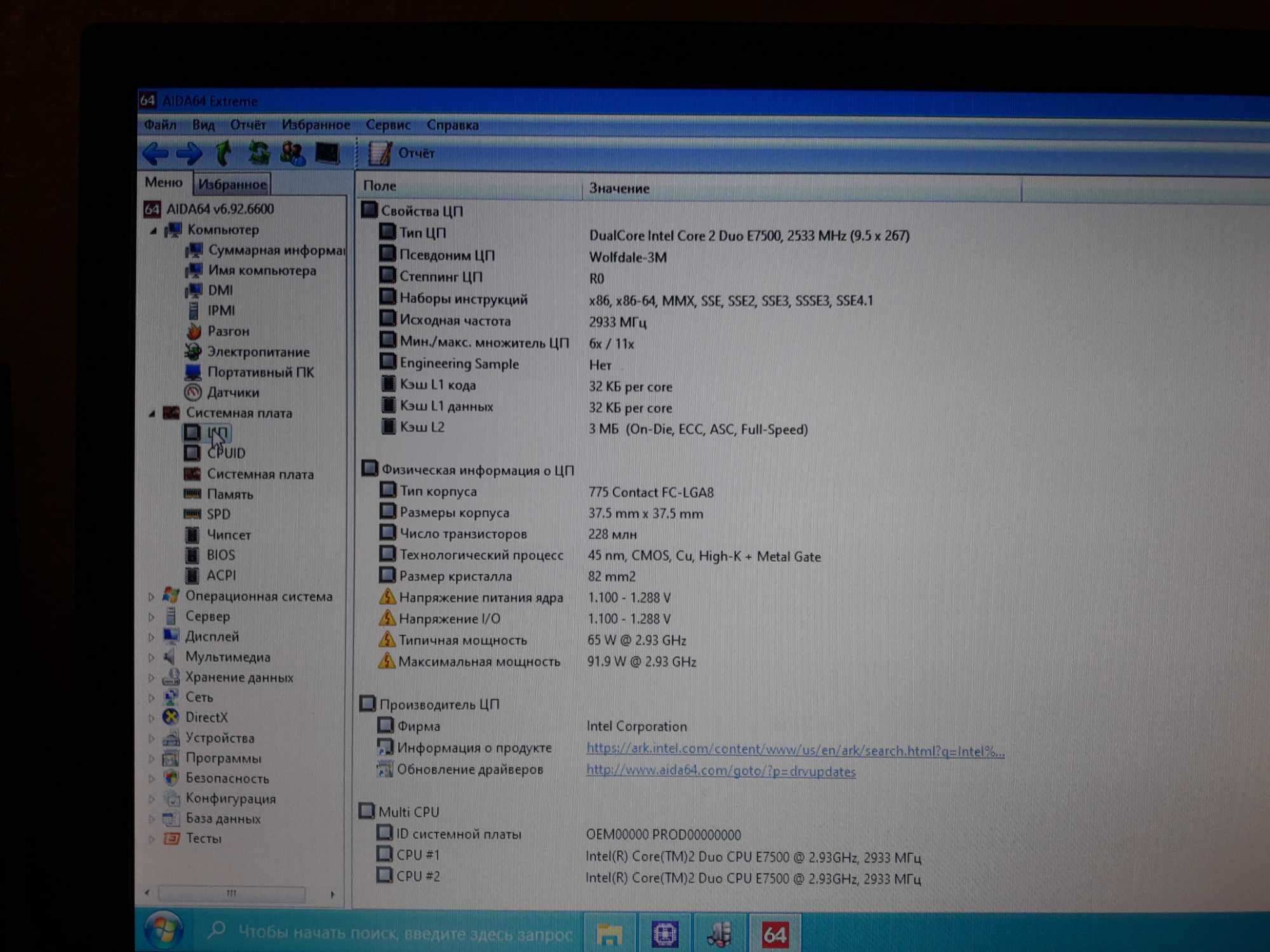Go forward with the blue right arrow
1270x952 pixels.
[189, 153]
